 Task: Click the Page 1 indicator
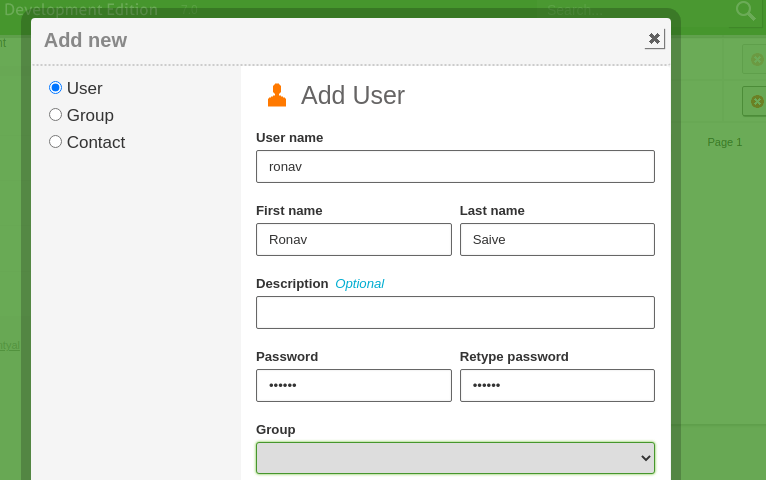(725, 142)
